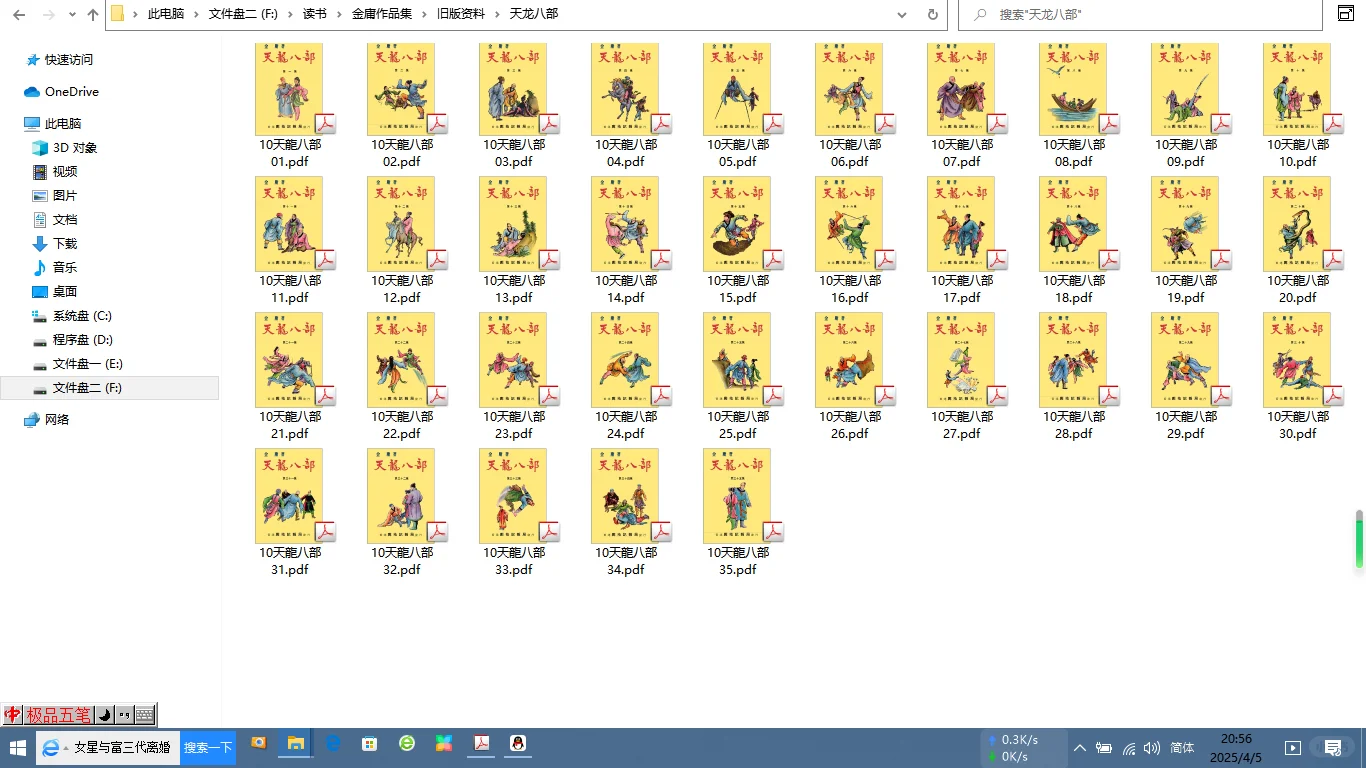
Task: Click 此电脑 in address breadcrumb
Action: point(165,15)
